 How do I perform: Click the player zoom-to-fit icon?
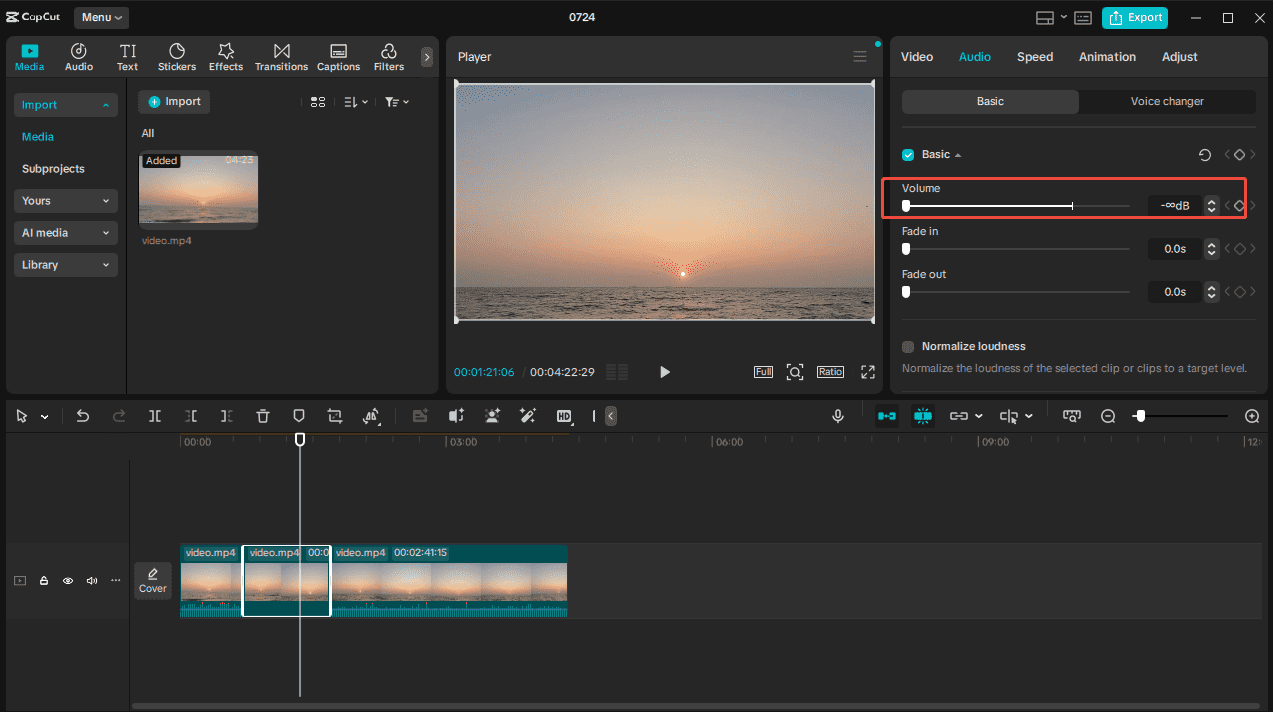[x=795, y=372]
